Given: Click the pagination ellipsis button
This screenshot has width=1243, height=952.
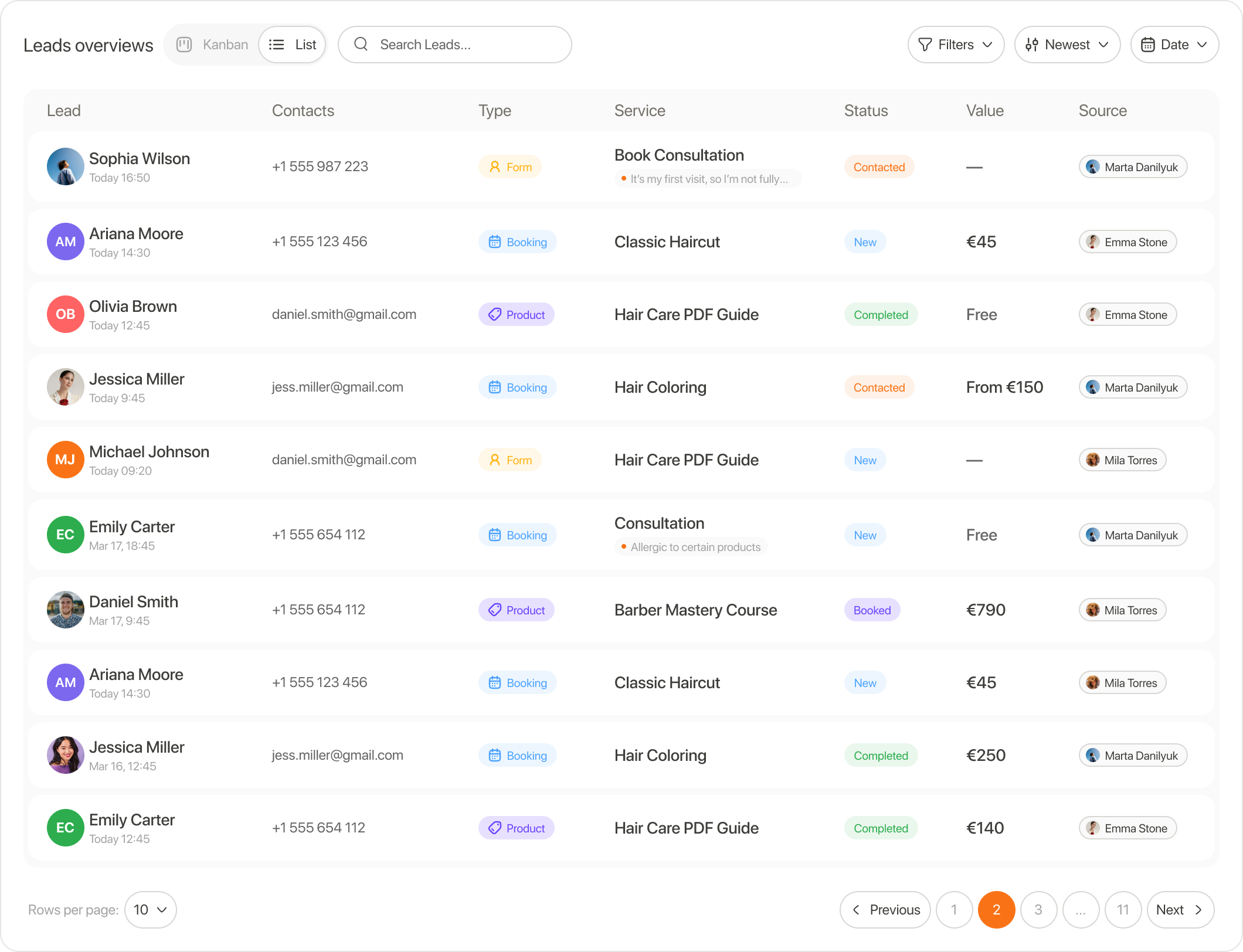Looking at the screenshot, I should (x=1081, y=910).
